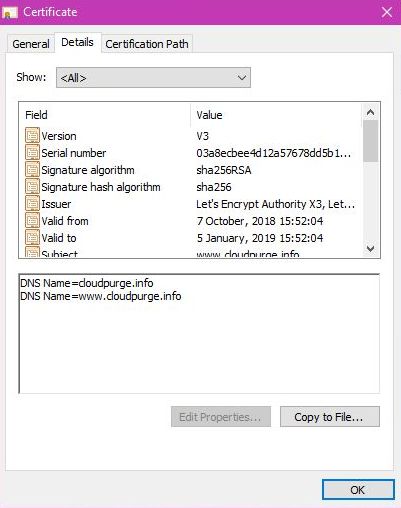Click the field list scroll down arrow

[x=370, y=248]
